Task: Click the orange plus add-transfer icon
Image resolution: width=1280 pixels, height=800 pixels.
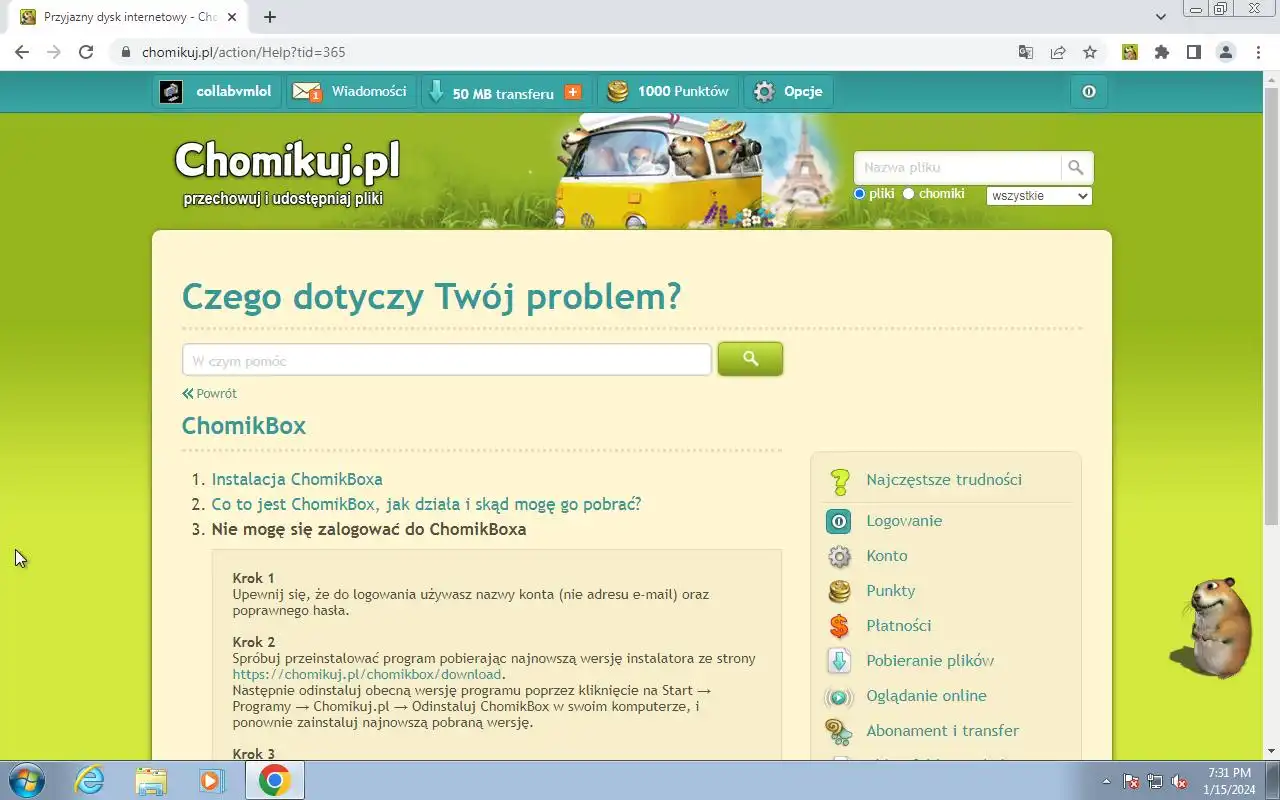Action: [x=573, y=92]
